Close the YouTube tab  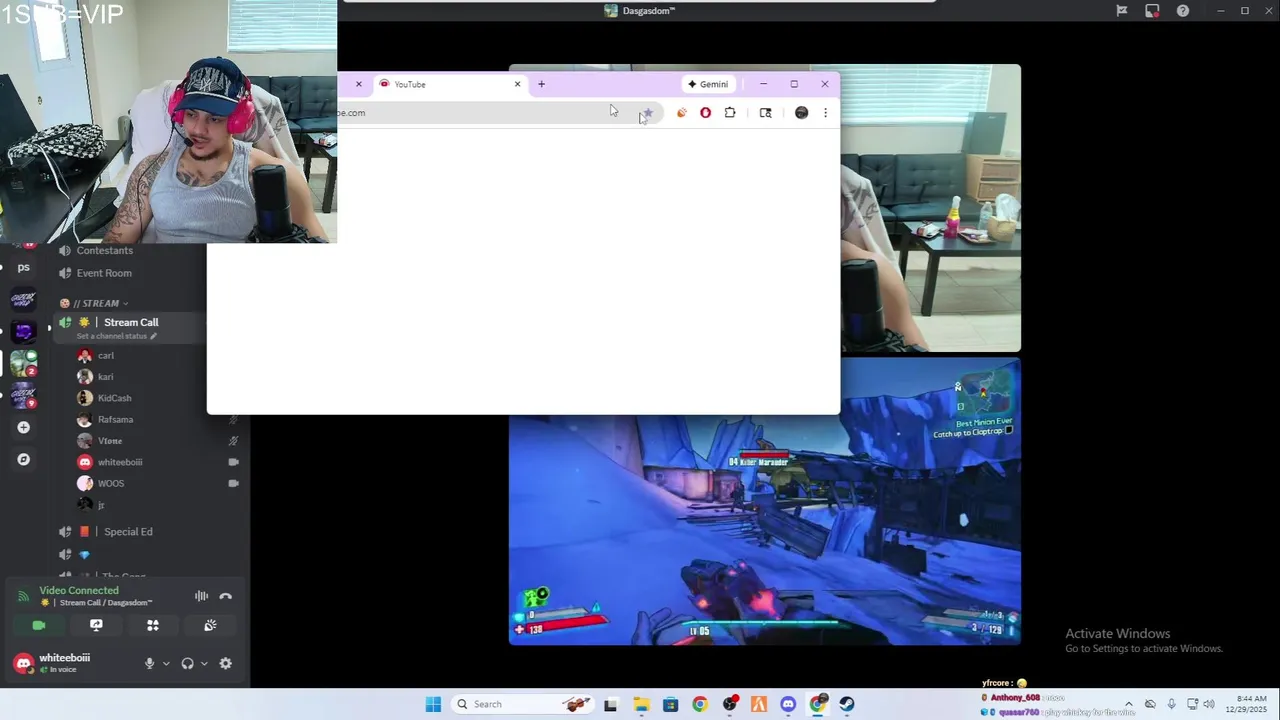tap(518, 84)
